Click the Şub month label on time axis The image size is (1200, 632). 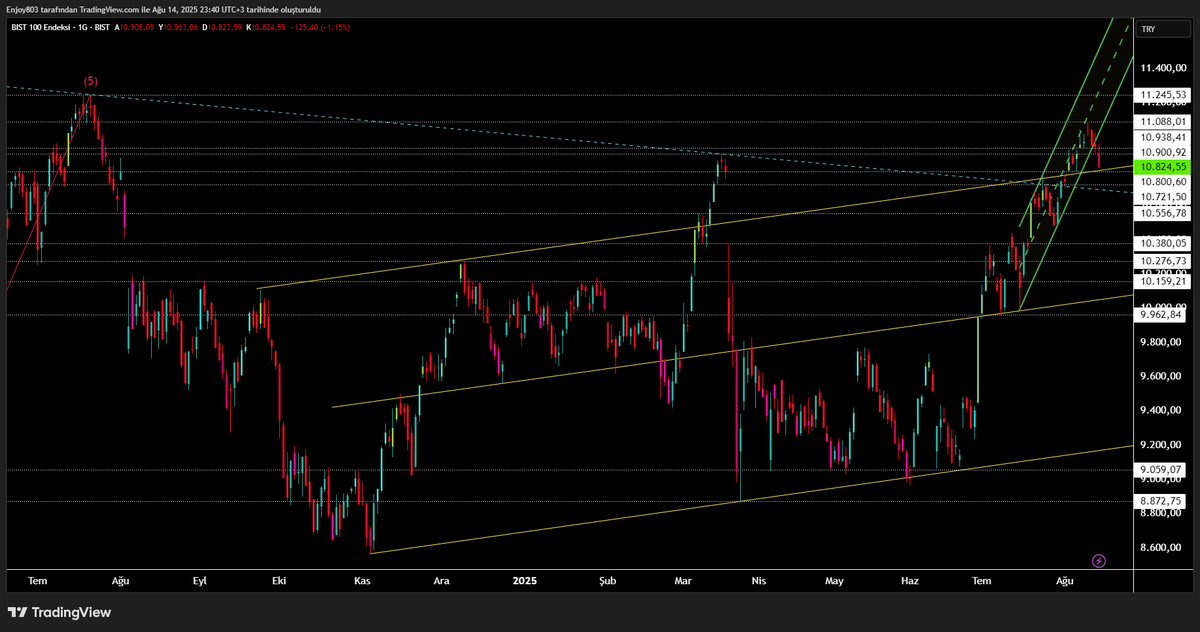pos(608,580)
